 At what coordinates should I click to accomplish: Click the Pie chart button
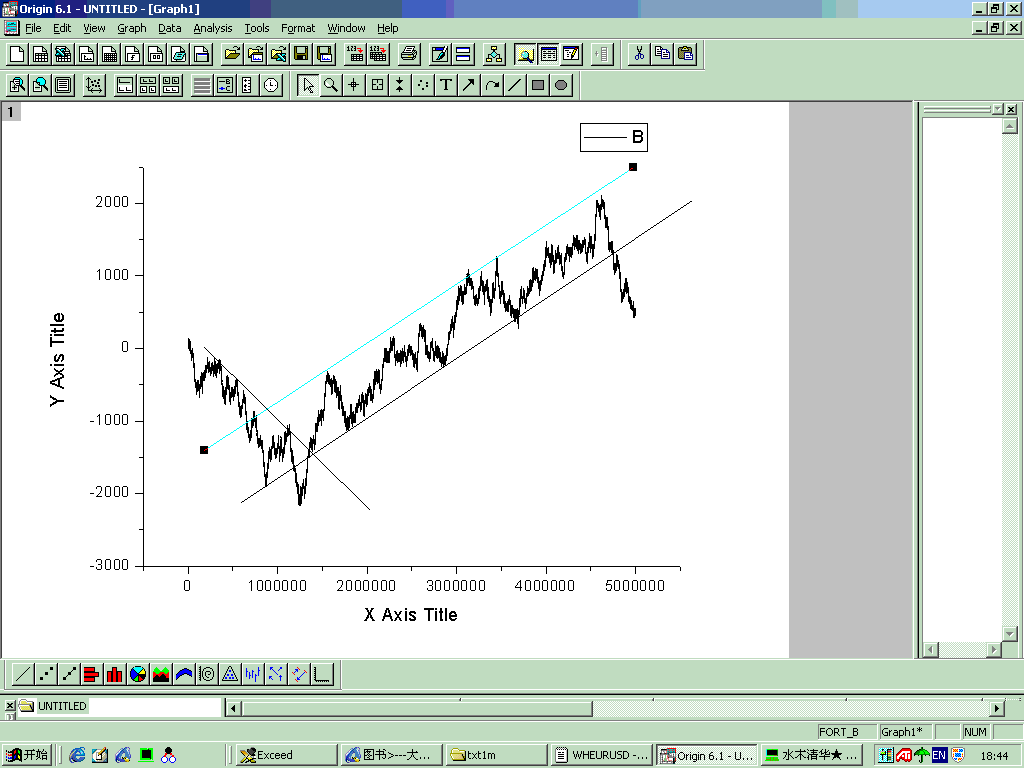click(x=138, y=673)
